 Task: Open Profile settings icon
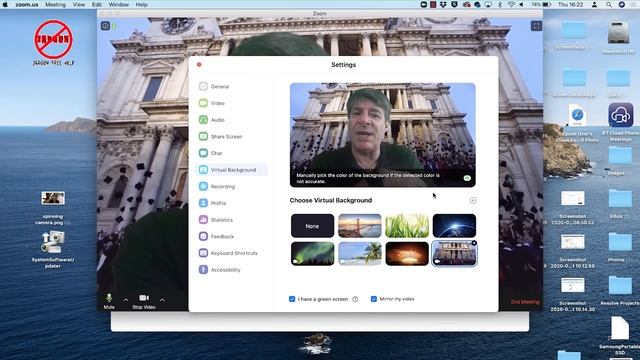pos(203,203)
